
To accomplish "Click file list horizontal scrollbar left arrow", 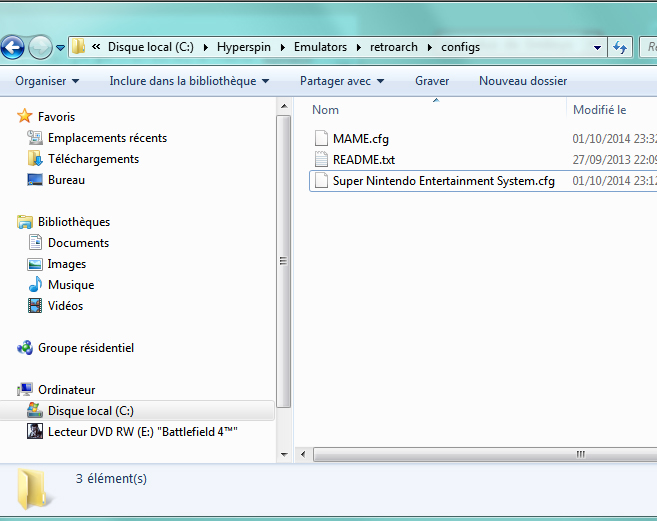I will [x=303, y=454].
